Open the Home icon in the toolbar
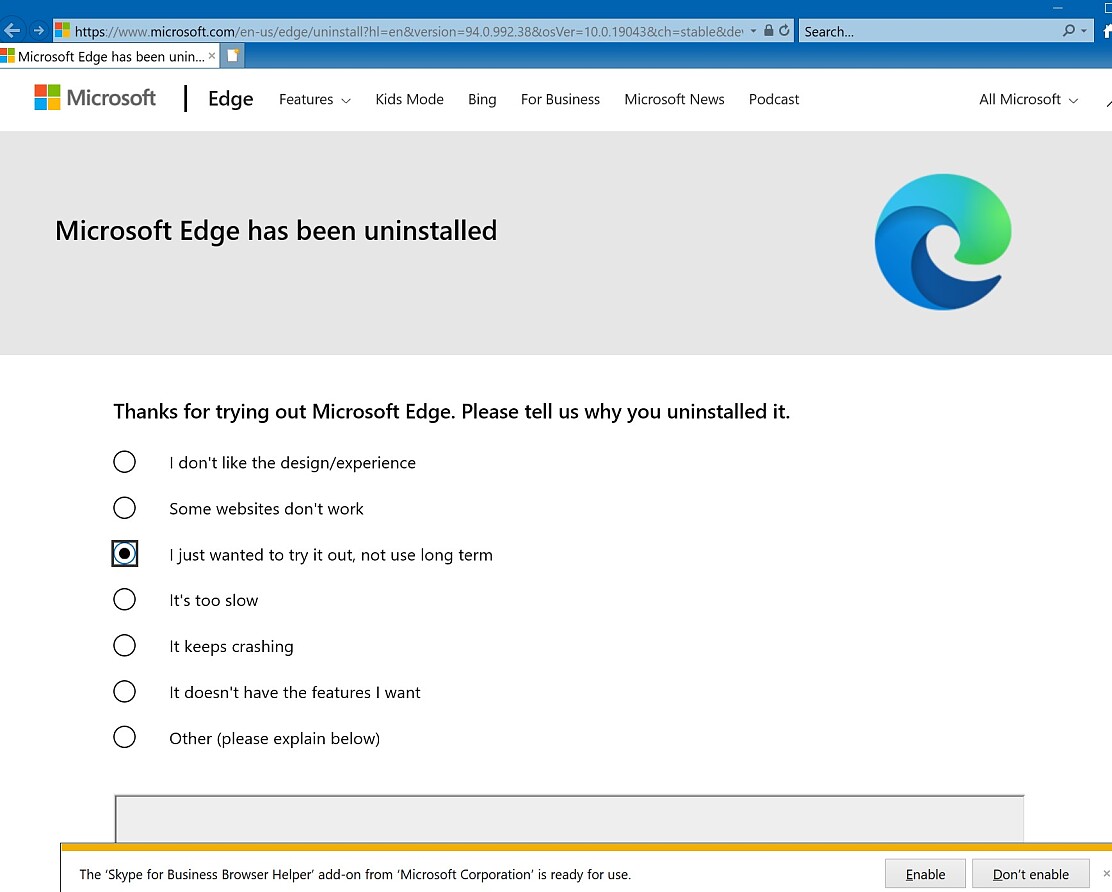Image resolution: width=1112 pixels, height=892 pixels. coord(1107,31)
